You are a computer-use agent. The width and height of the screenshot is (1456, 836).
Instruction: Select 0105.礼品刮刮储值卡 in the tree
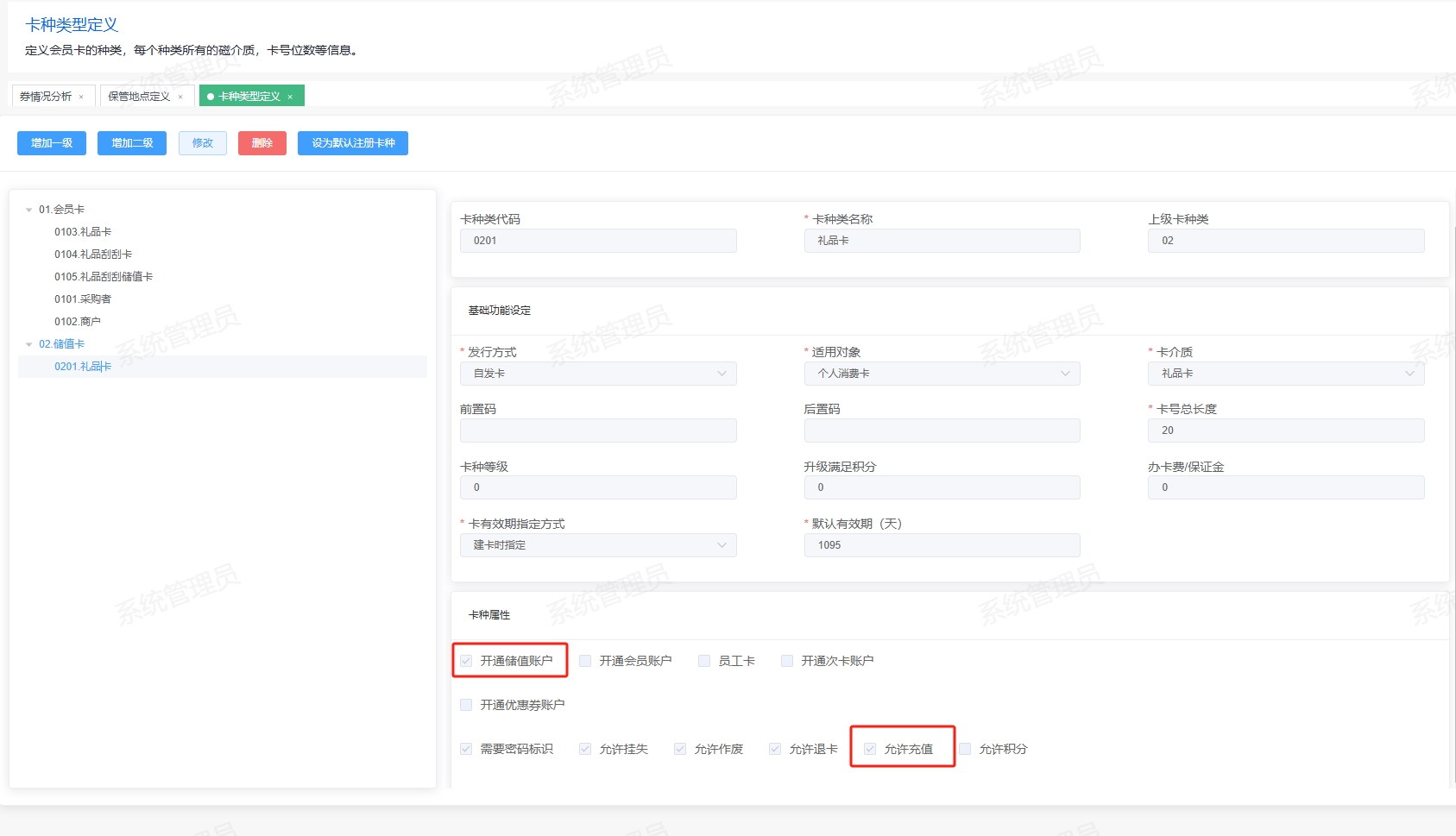coord(104,277)
